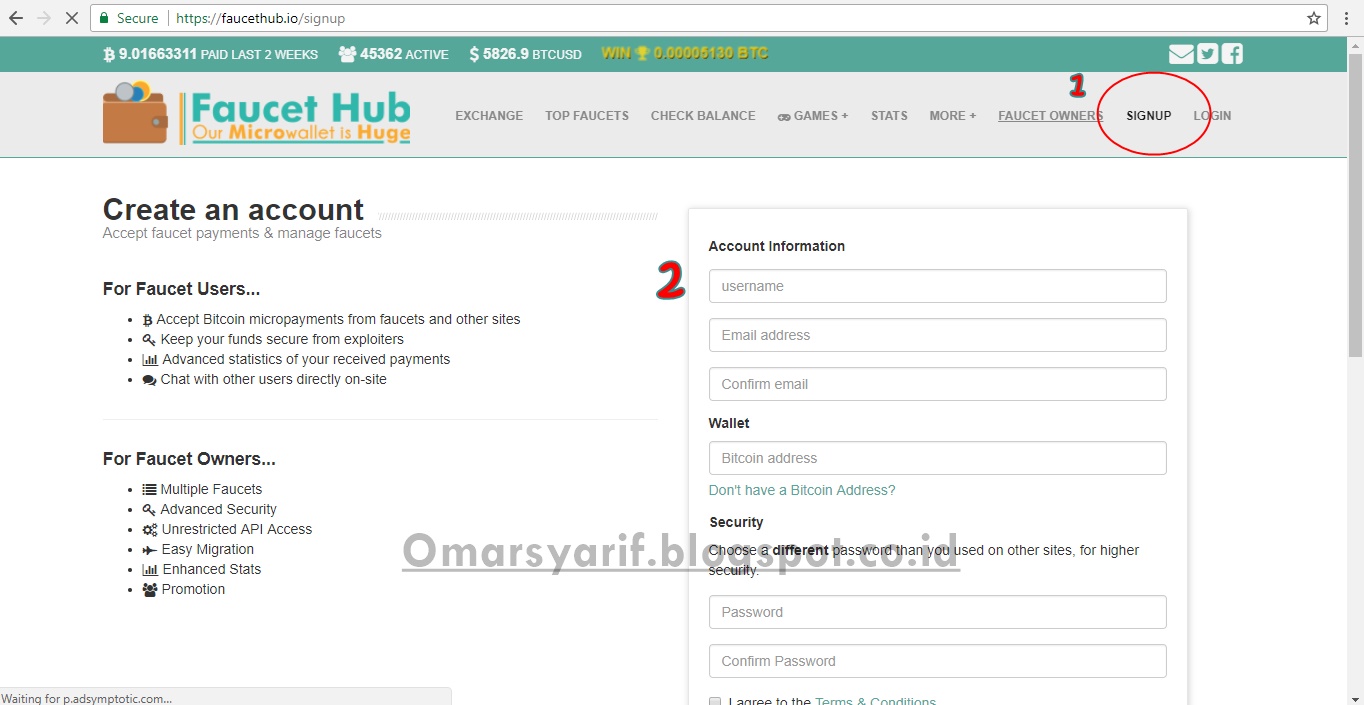The height and width of the screenshot is (705, 1364).
Task: Click the browser back arrow
Action: pyautogui.click(x=16, y=18)
